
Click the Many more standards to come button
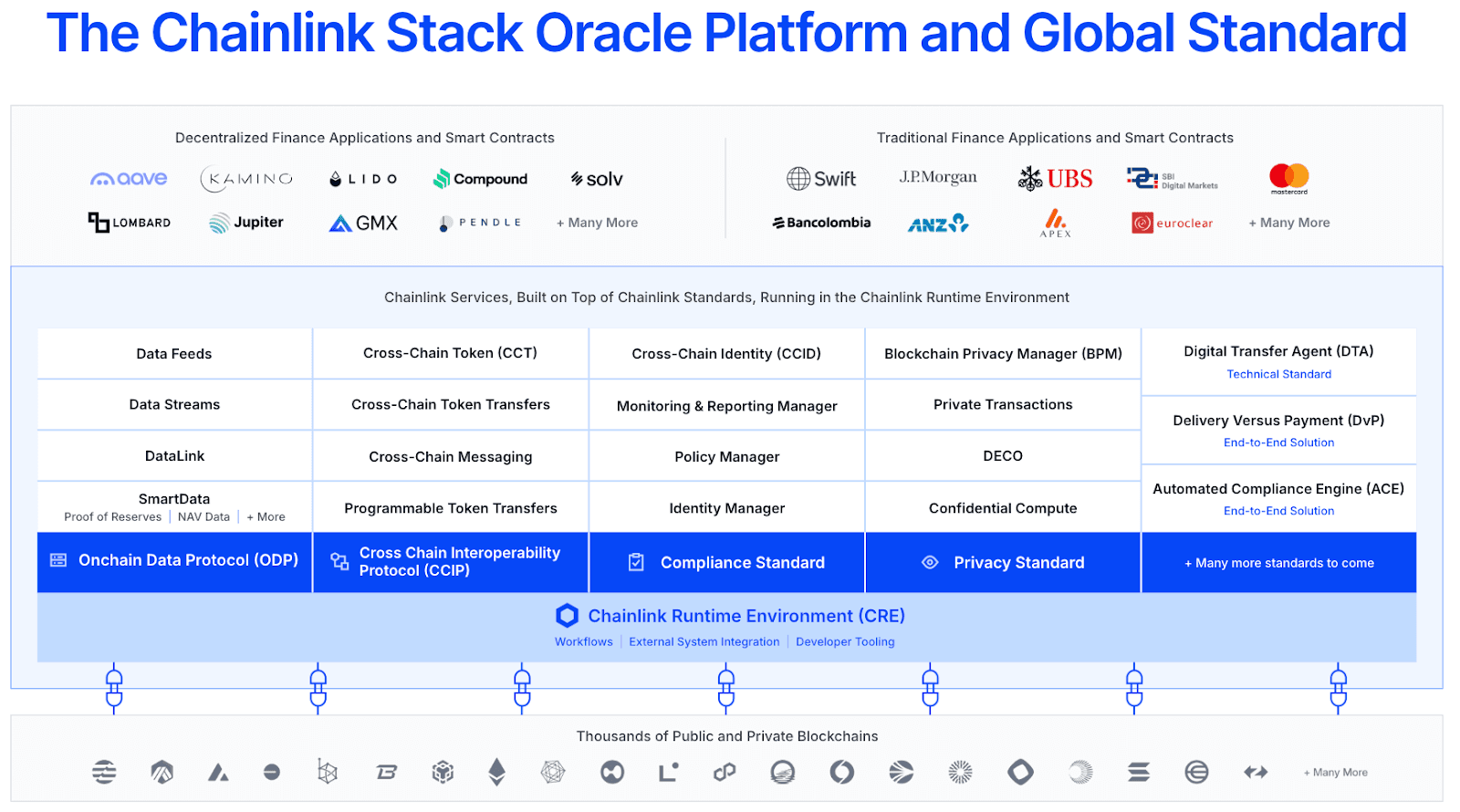pos(1278,563)
